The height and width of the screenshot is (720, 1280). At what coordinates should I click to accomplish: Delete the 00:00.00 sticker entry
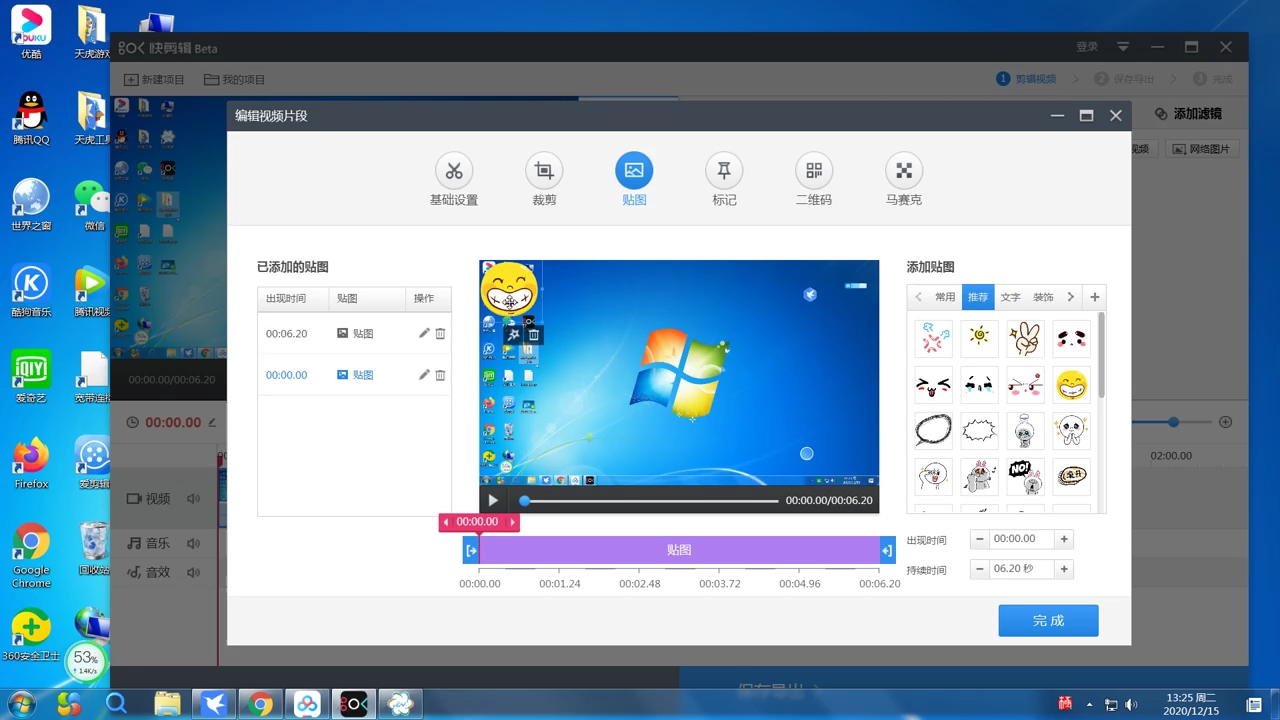coord(440,375)
